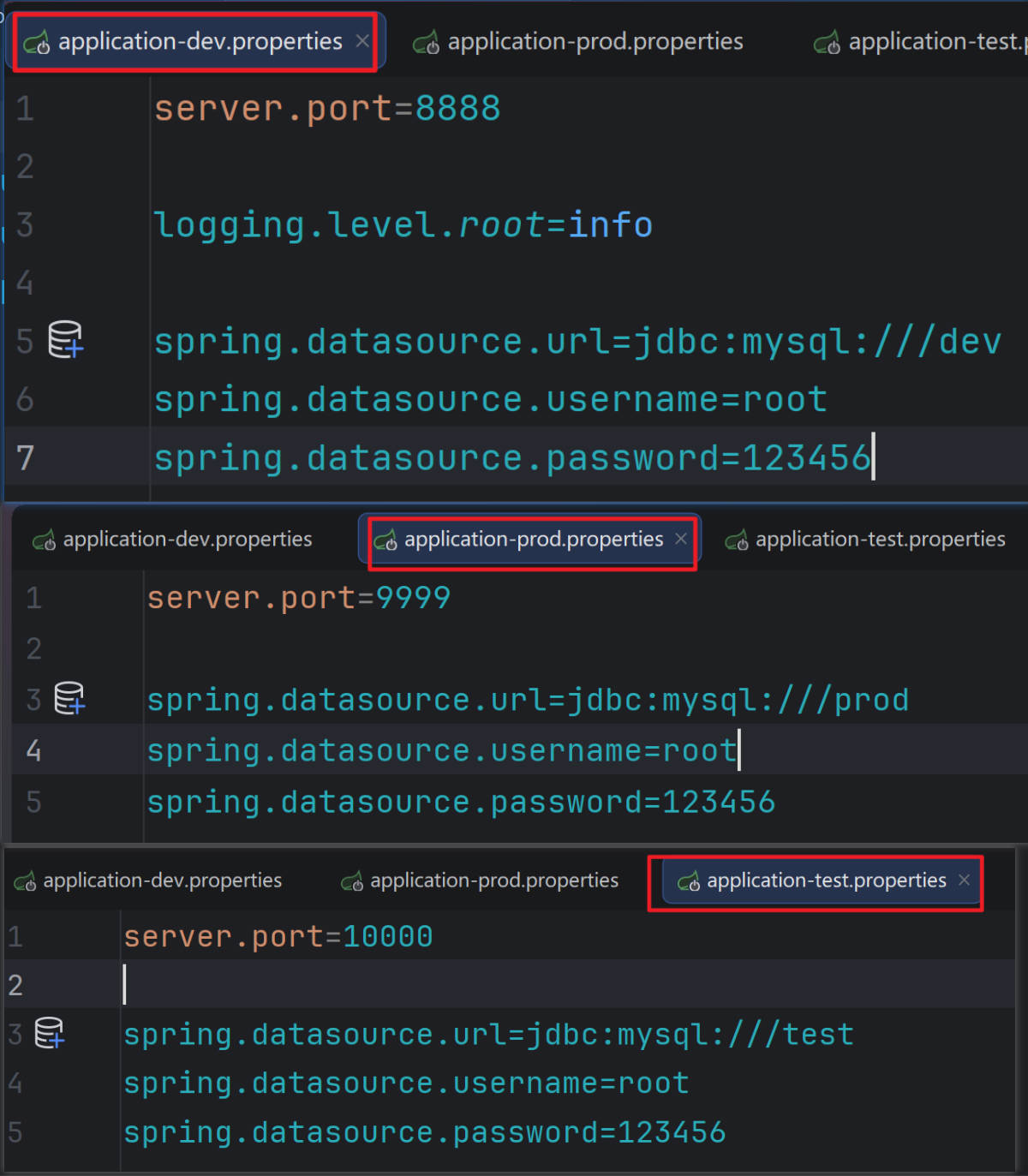Click the spring.datasource.url=jdbc:mysql:///test text

coord(488,1035)
